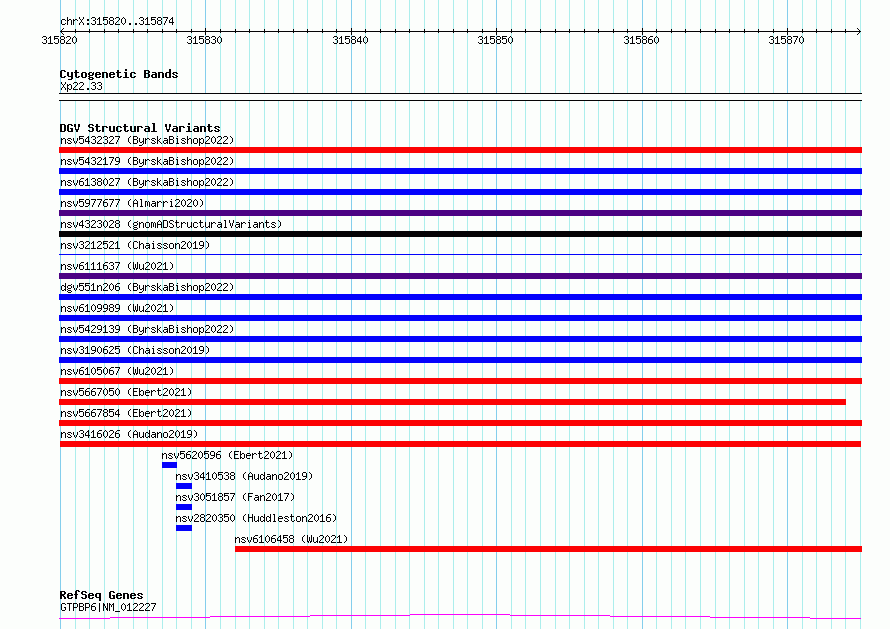Viewport: 890px width, 629px height.
Task: Click nsv3416026 (Audano2019) label
Action: pyautogui.click(x=129, y=434)
